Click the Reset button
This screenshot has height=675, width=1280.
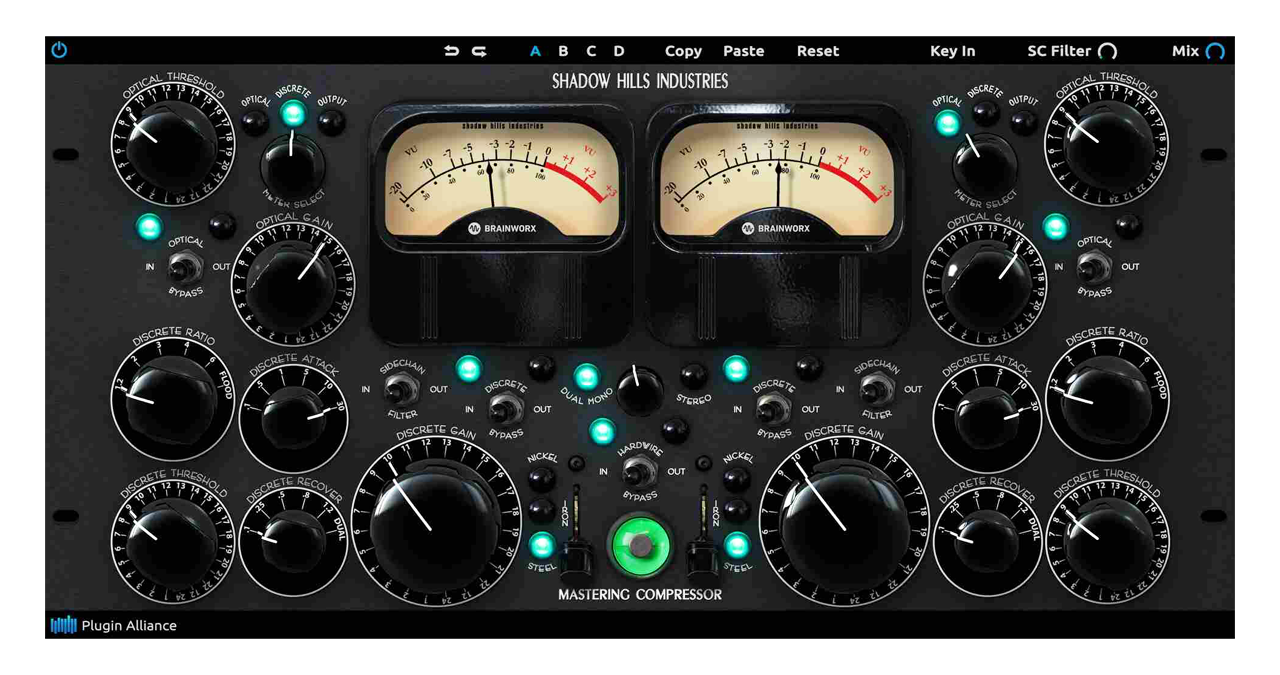coord(818,51)
